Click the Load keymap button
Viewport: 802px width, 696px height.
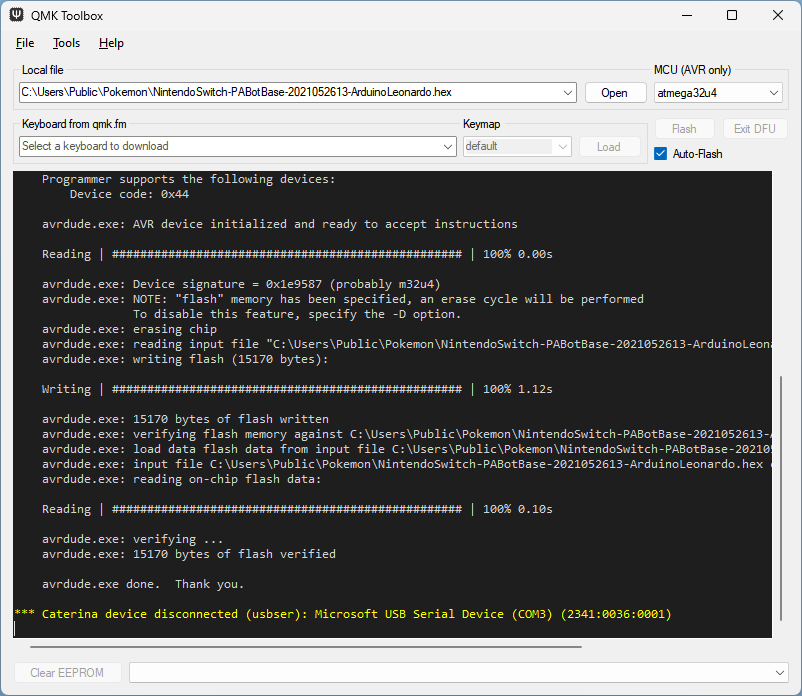[x=609, y=146]
